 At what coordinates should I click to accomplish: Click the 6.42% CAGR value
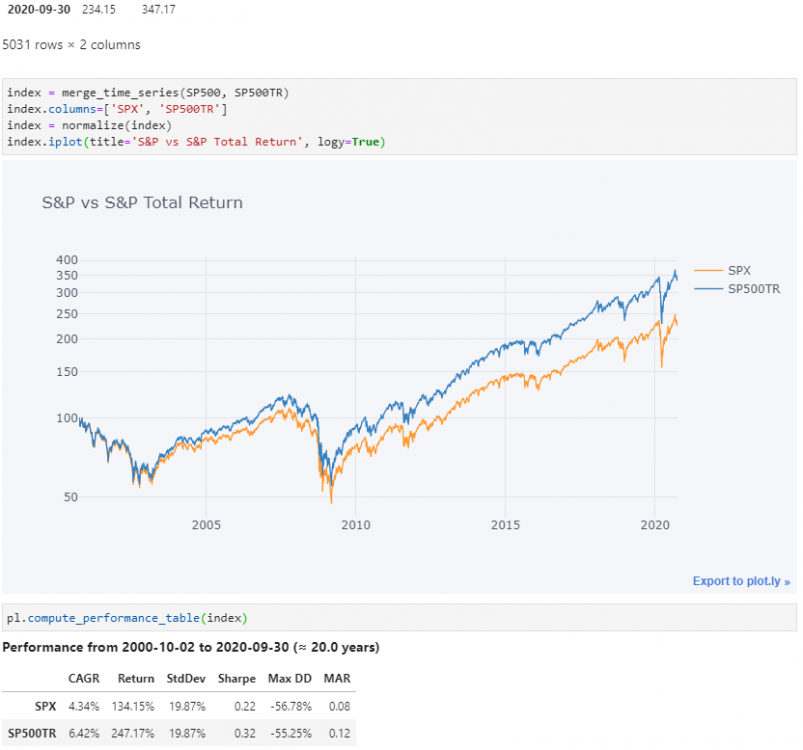(84, 733)
